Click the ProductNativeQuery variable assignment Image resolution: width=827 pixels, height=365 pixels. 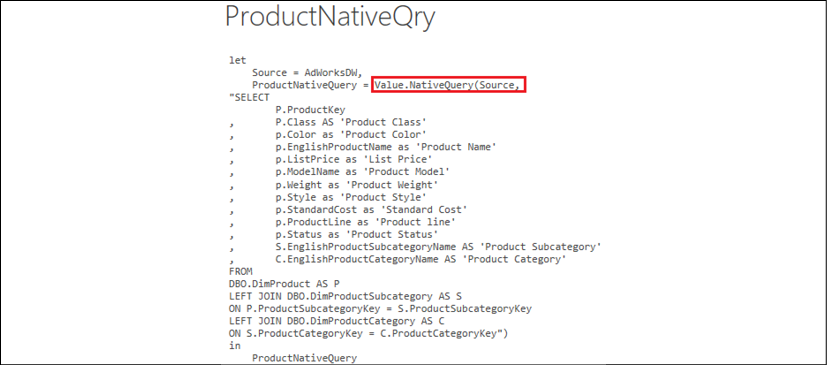point(309,85)
